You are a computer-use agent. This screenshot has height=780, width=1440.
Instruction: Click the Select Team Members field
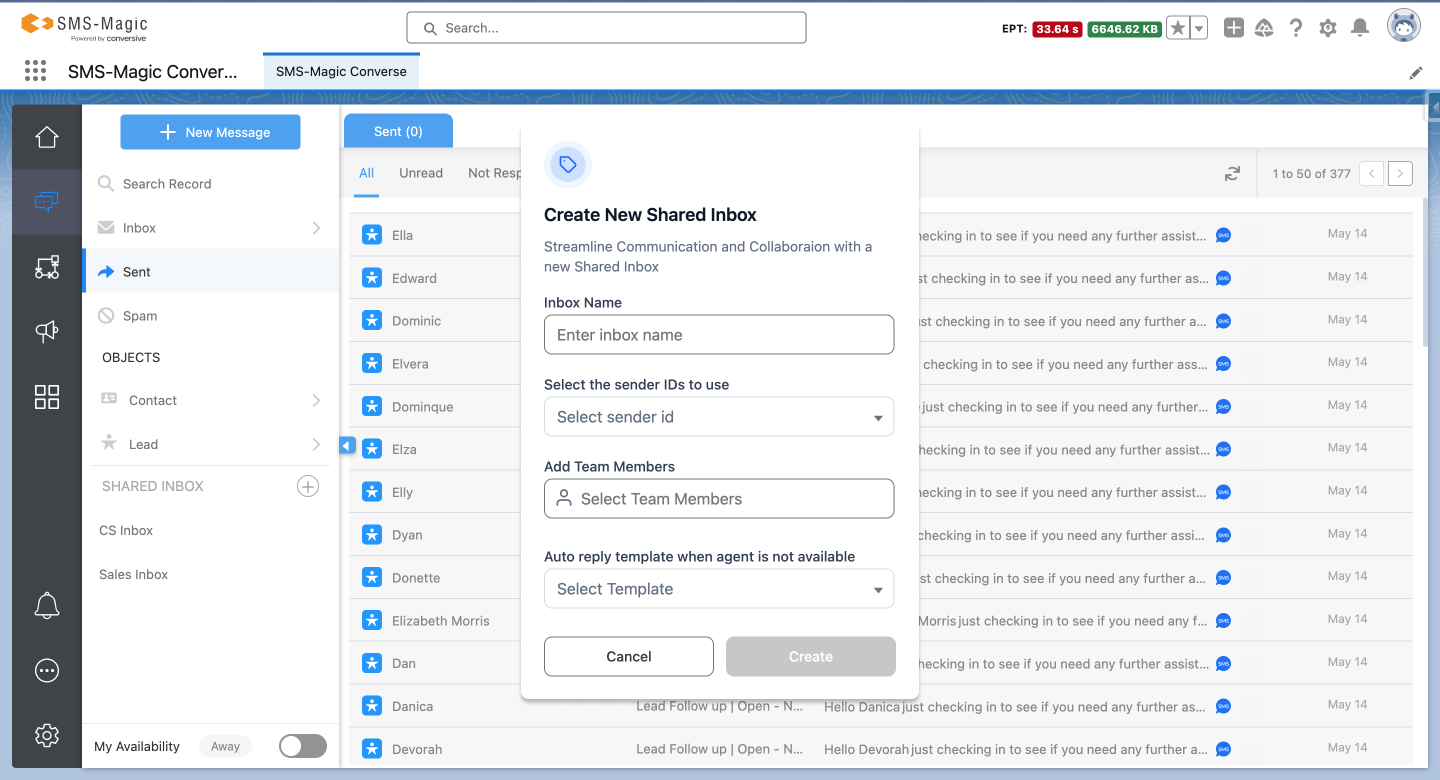click(719, 498)
